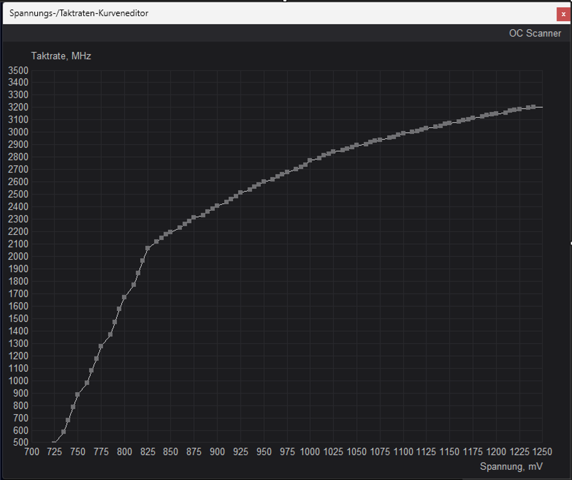Select the curve point at 950 mV
Viewport: 572px width, 480px height.
pos(264,182)
